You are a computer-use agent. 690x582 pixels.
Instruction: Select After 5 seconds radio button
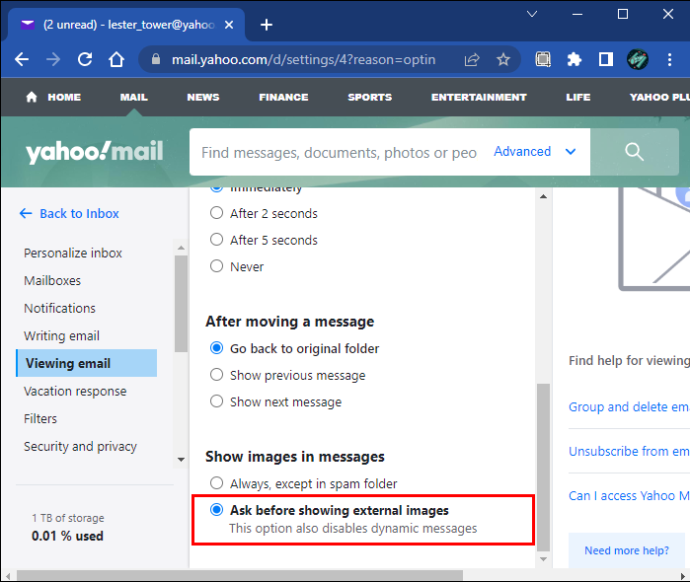point(216,240)
